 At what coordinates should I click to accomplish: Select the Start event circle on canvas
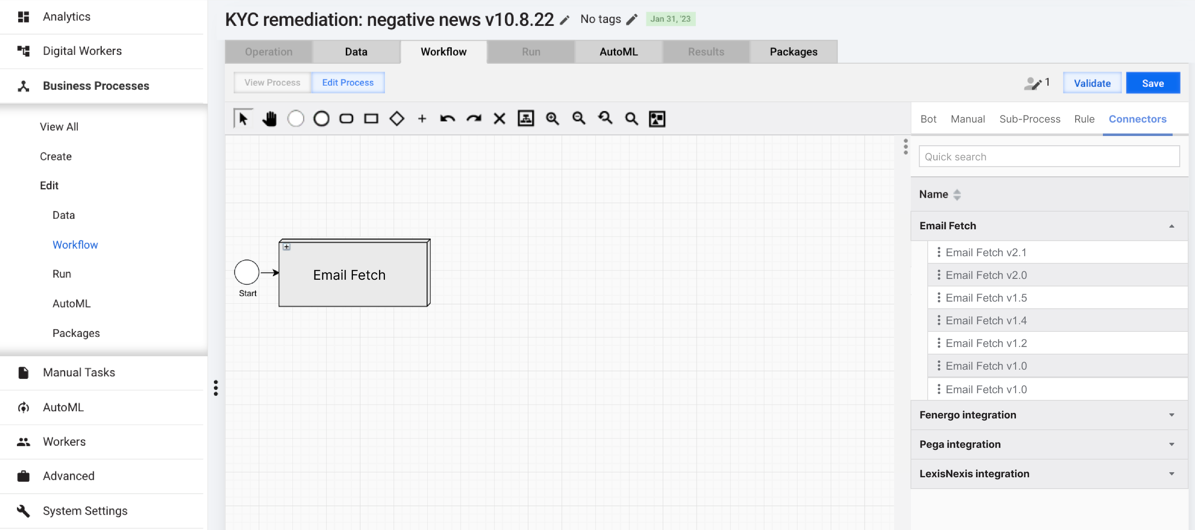point(246,272)
